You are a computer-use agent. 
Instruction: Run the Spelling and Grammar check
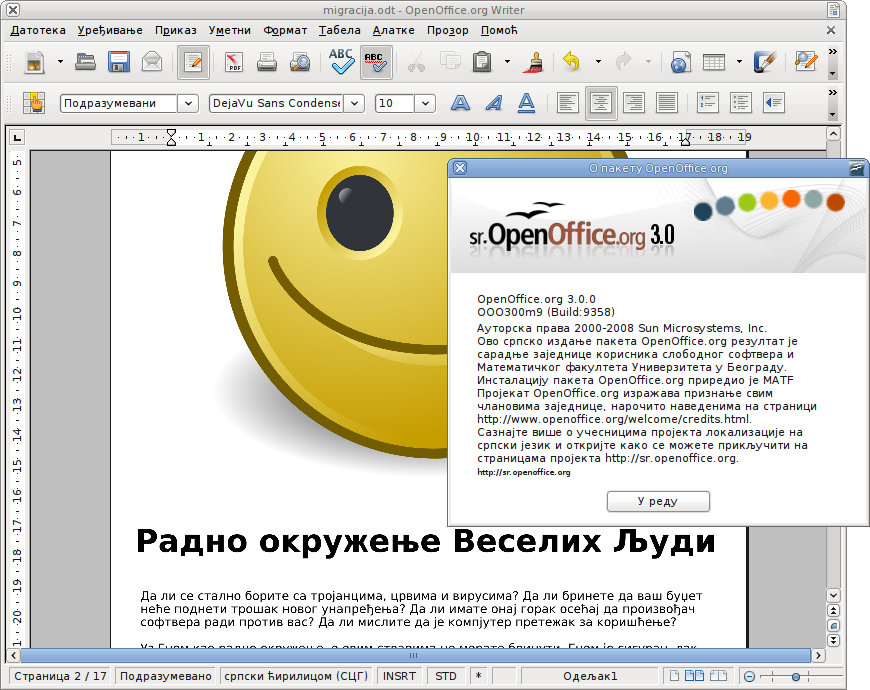(341, 62)
